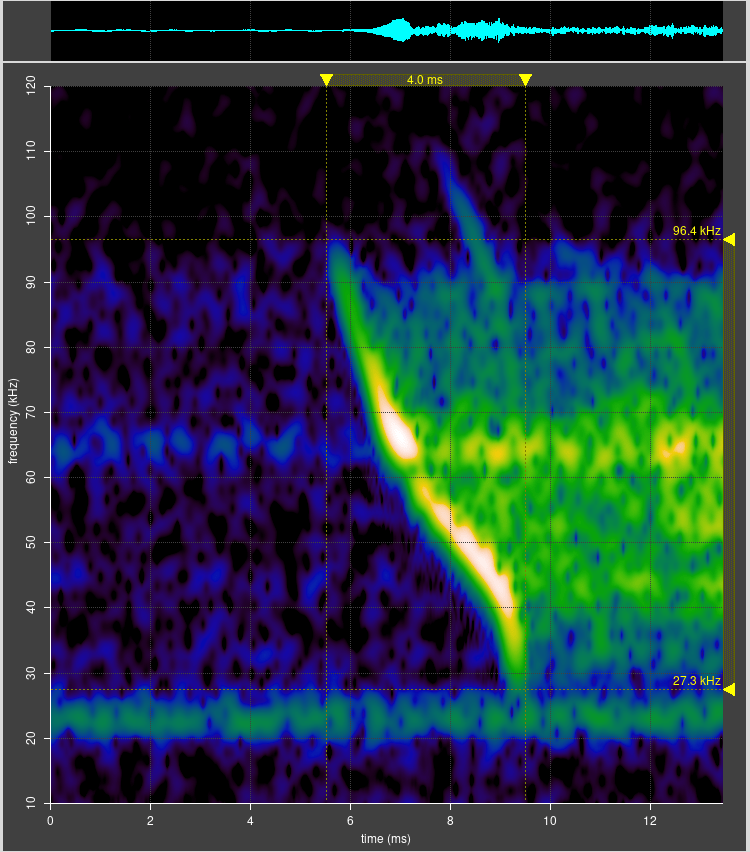The width and height of the screenshot is (750, 852).
Task: Click the time (ms) axis title
Action: tap(386, 838)
